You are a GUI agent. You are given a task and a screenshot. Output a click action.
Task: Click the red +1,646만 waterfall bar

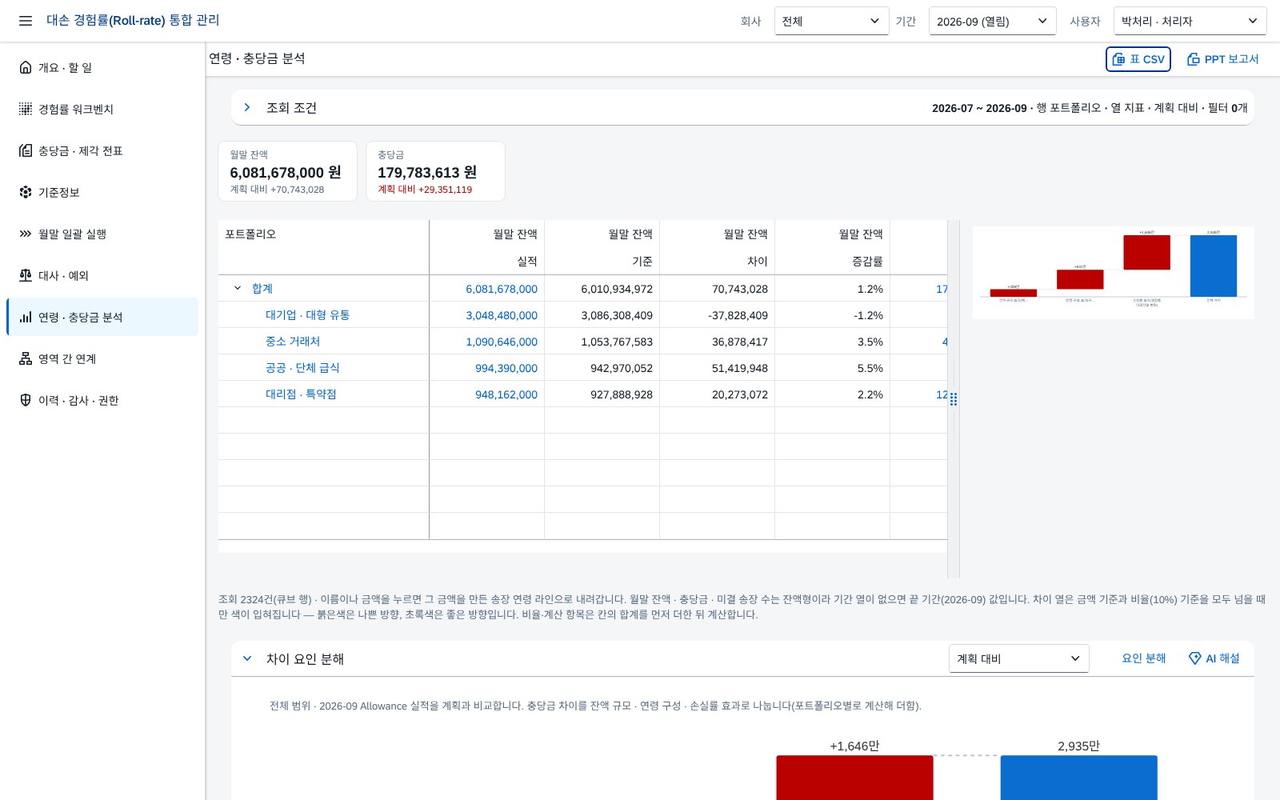pos(855,778)
